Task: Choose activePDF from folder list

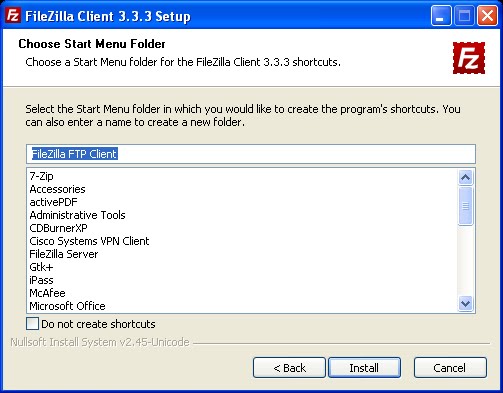Action: click(x=53, y=202)
